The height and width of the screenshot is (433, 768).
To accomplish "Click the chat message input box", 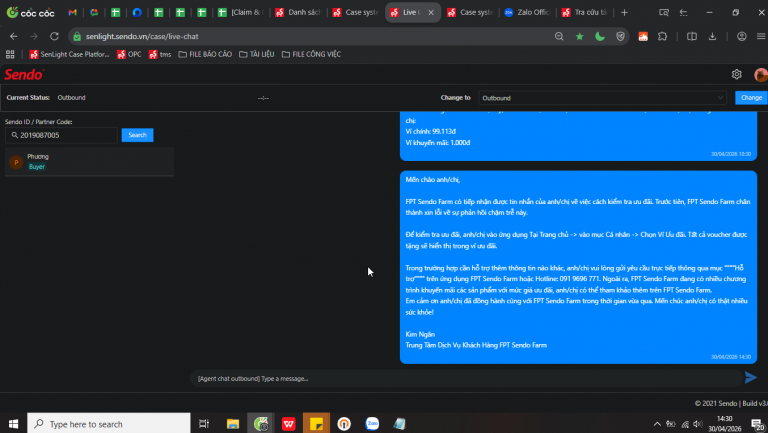I will point(465,379).
